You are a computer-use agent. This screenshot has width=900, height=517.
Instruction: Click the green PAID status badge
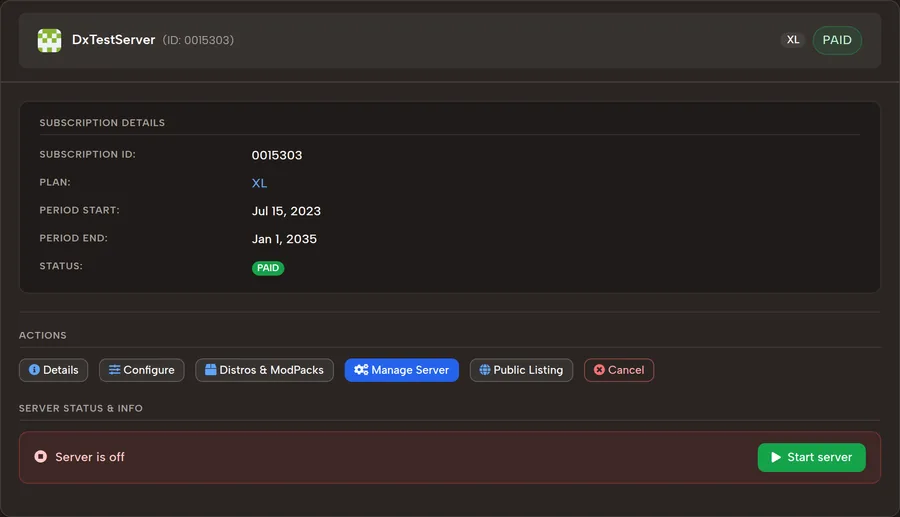[x=268, y=268]
